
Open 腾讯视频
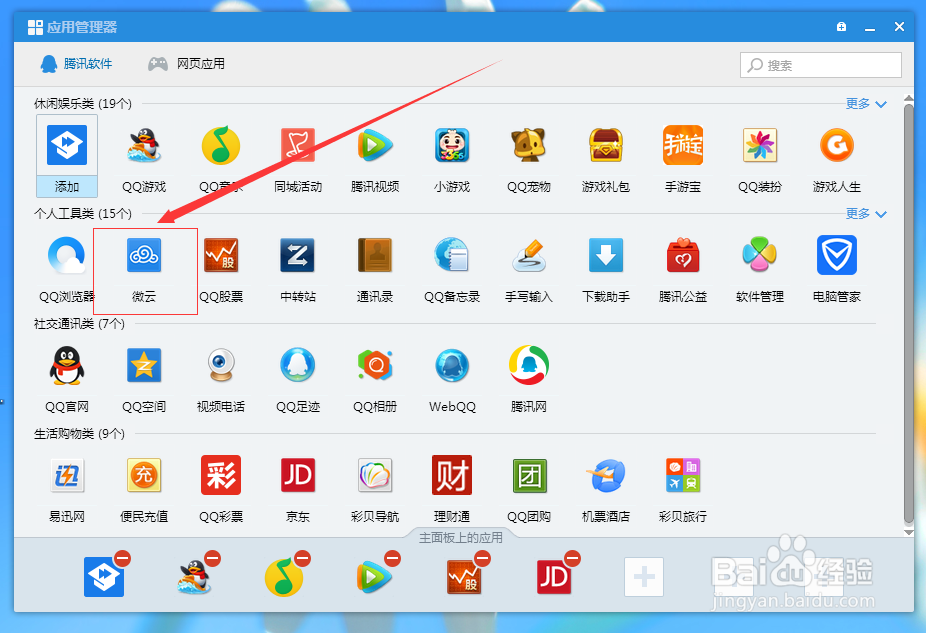[375, 158]
